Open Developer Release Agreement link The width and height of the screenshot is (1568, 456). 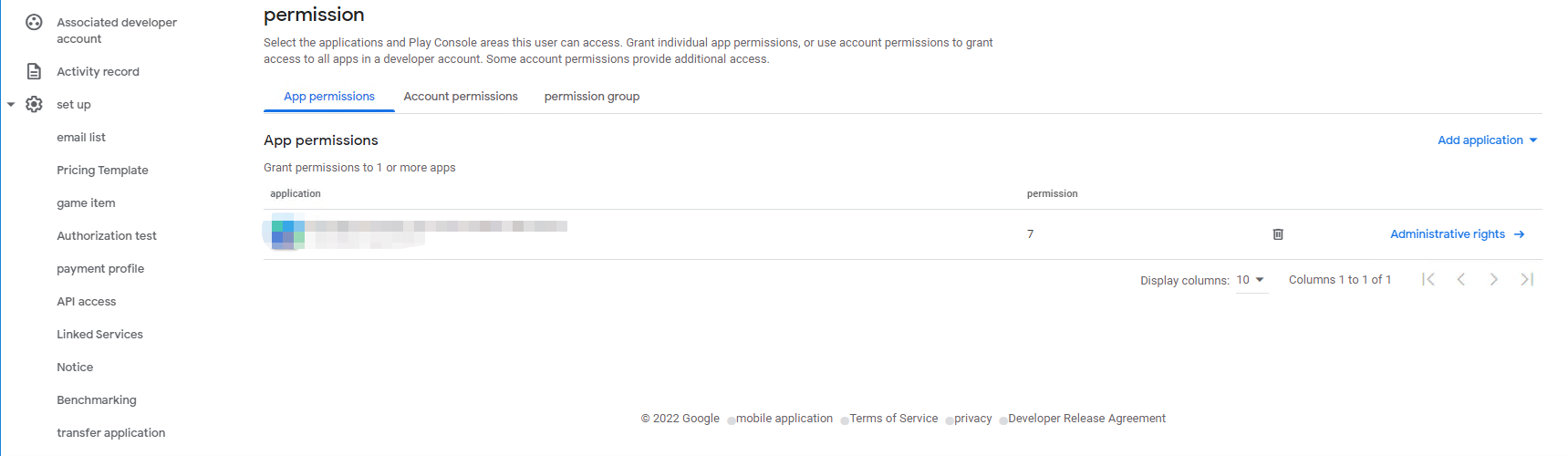point(1086,419)
